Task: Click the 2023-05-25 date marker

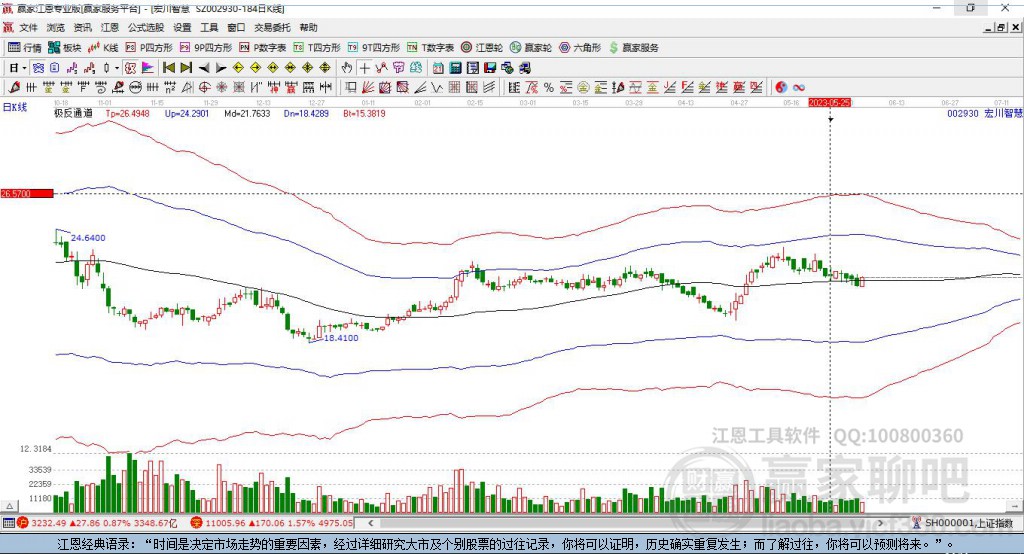Action: [829, 103]
